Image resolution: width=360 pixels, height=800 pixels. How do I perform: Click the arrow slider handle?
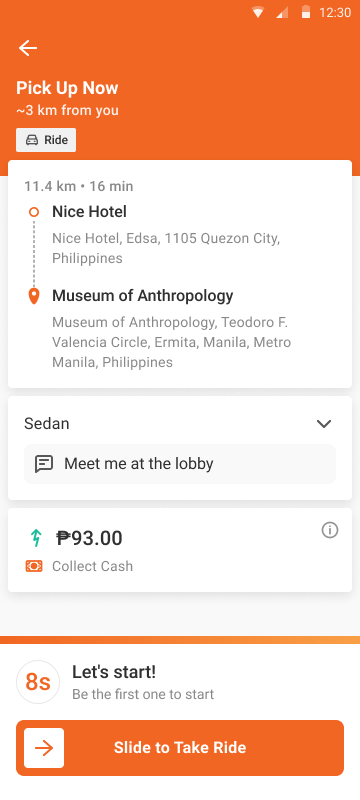click(x=44, y=748)
